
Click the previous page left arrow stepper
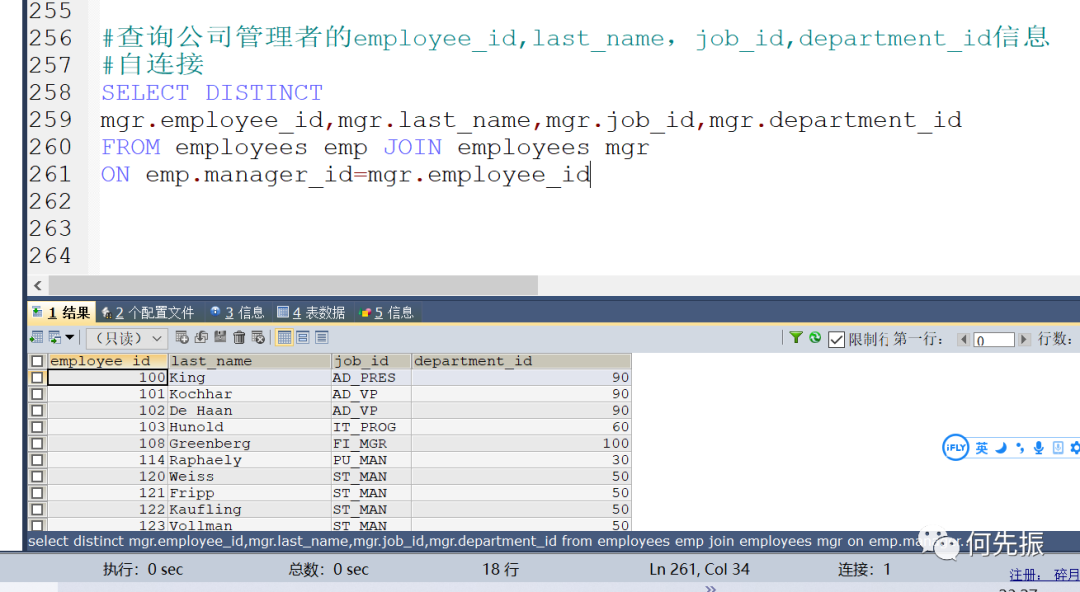(963, 339)
